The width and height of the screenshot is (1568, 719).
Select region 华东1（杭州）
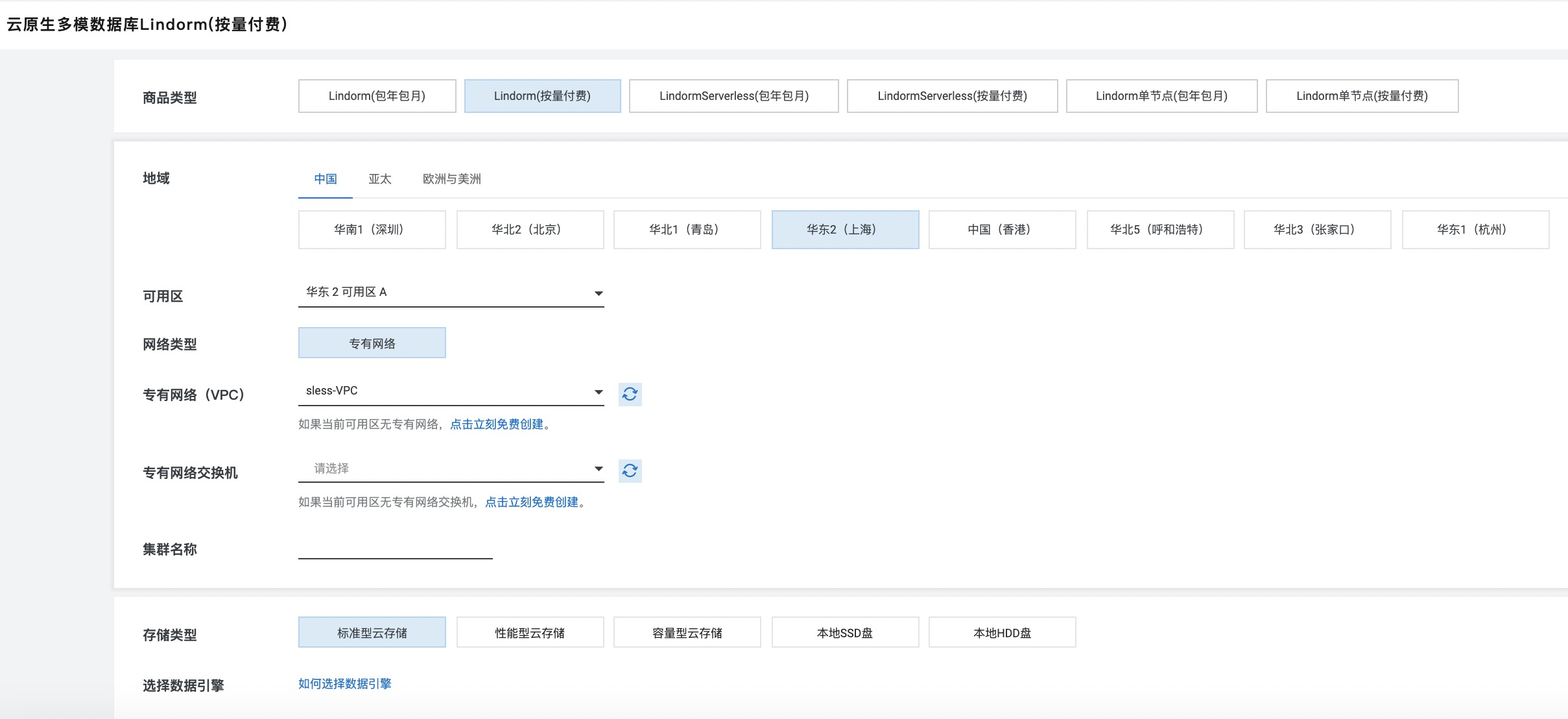pos(1475,230)
